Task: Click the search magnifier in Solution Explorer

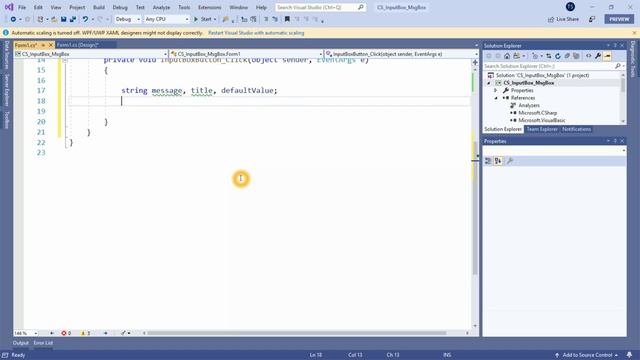Action: [x=618, y=66]
